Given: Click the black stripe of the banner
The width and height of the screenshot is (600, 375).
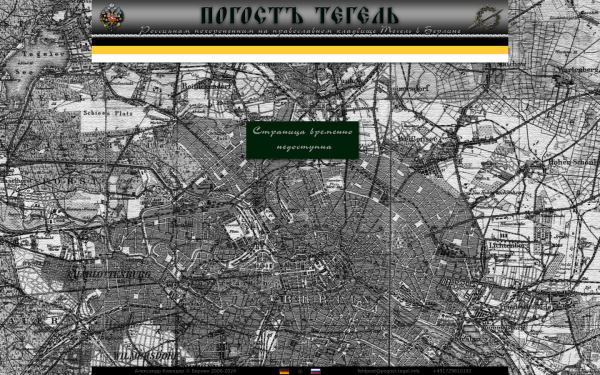Looking at the screenshot, I should 300,42.
